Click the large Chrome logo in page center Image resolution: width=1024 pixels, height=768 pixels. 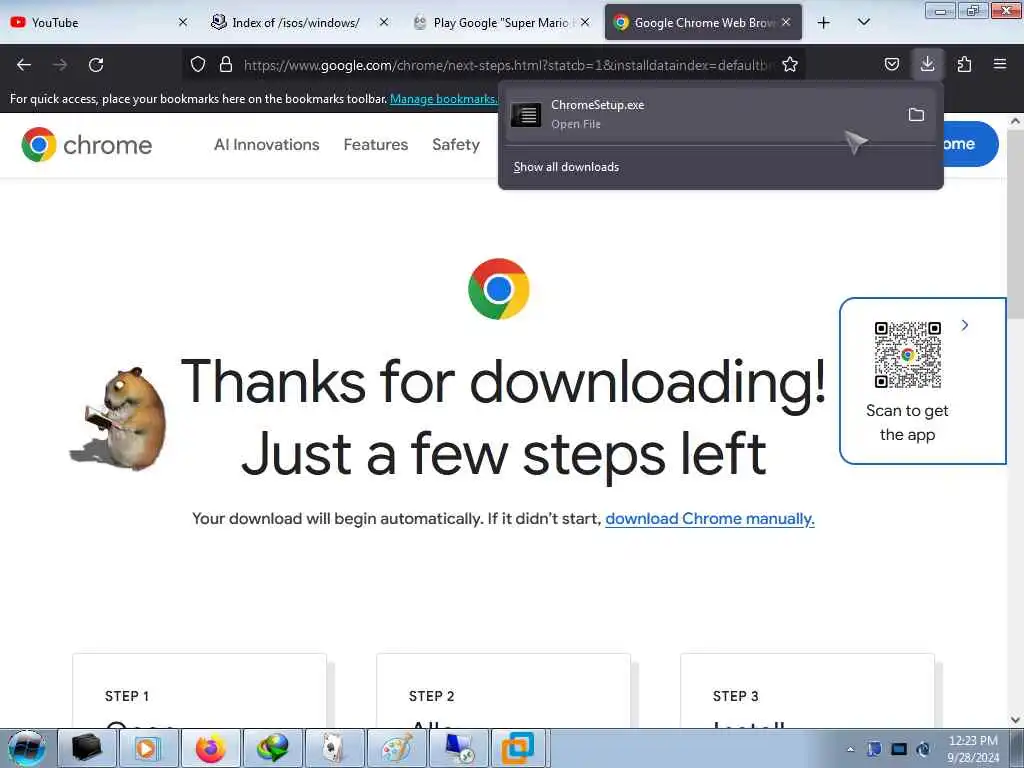point(499,289)
